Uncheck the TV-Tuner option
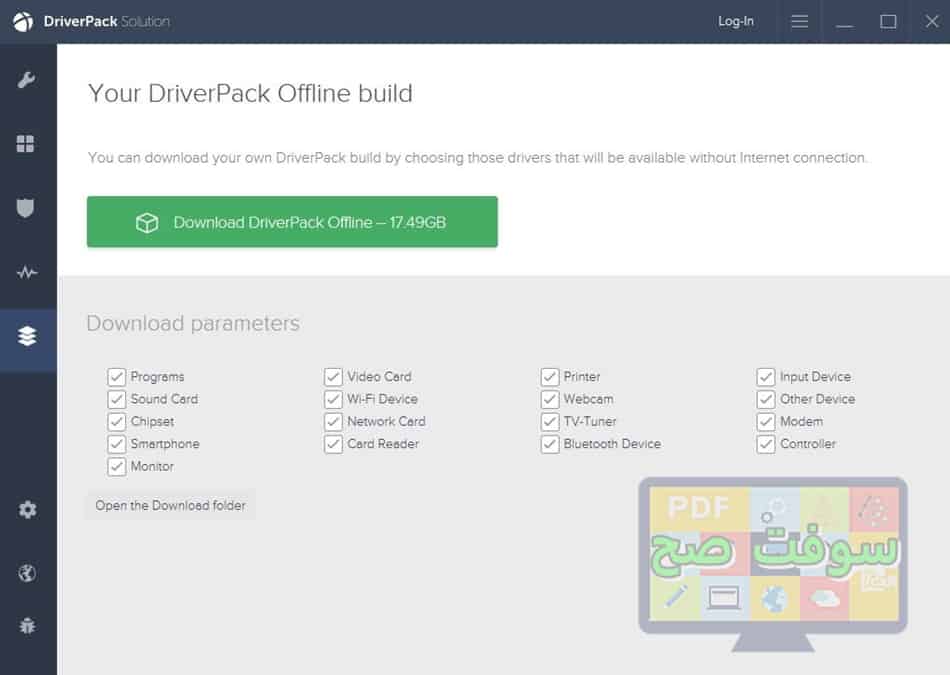Image resolution: width=950 pixels, height=675 pixels. (550, 421)
